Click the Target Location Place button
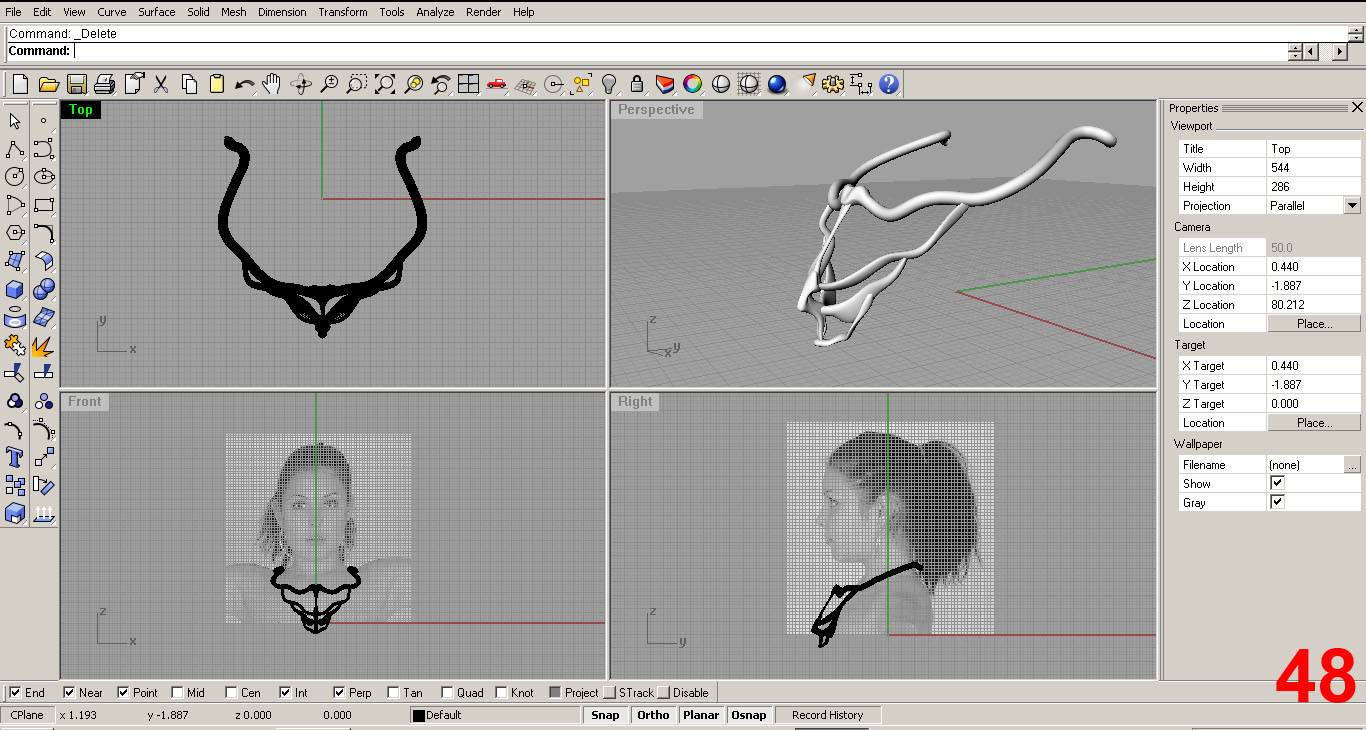Viewport: 1366px width, 730px height. pyautogui.click(x=1314, y=423)
